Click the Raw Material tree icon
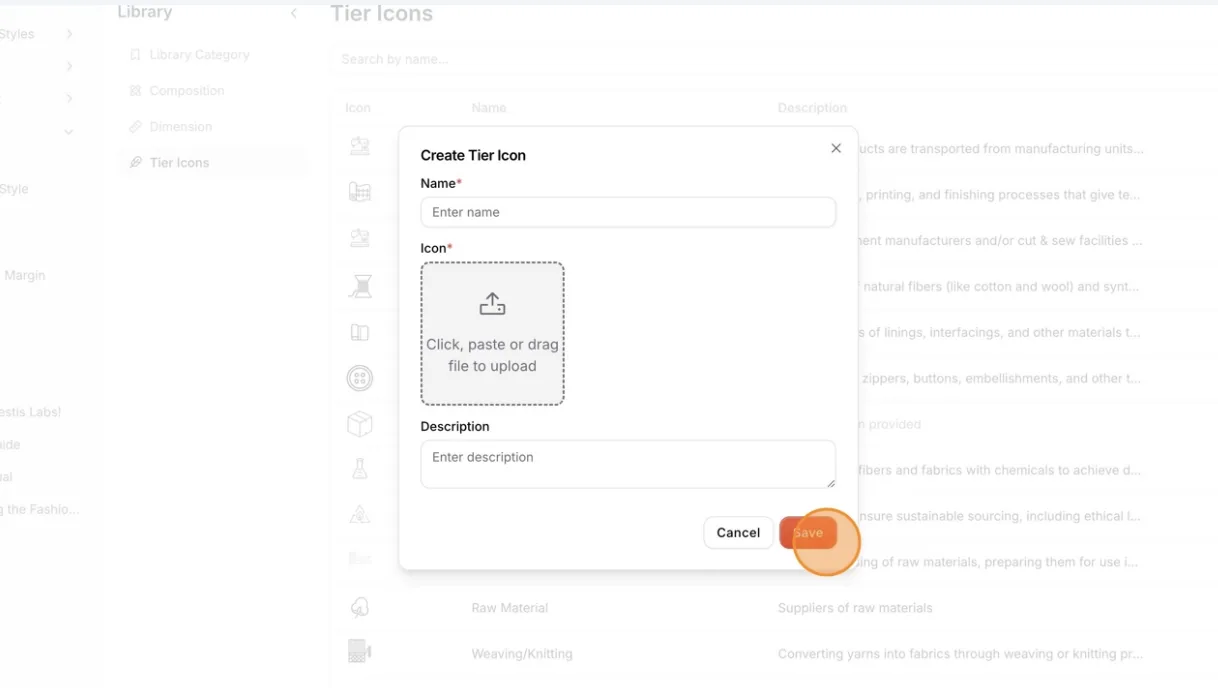This screenshot has width=1218, height=688. (360, 607)
